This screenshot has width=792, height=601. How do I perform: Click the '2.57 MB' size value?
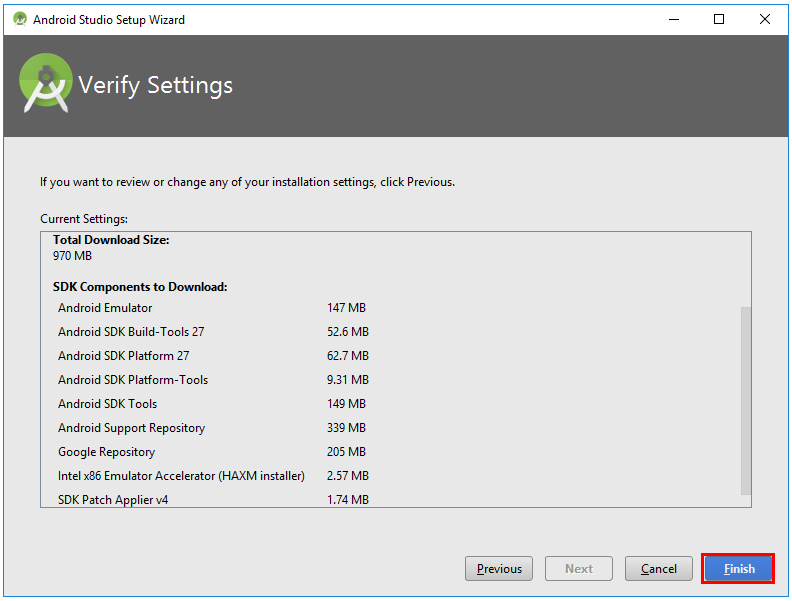(348, 476)
